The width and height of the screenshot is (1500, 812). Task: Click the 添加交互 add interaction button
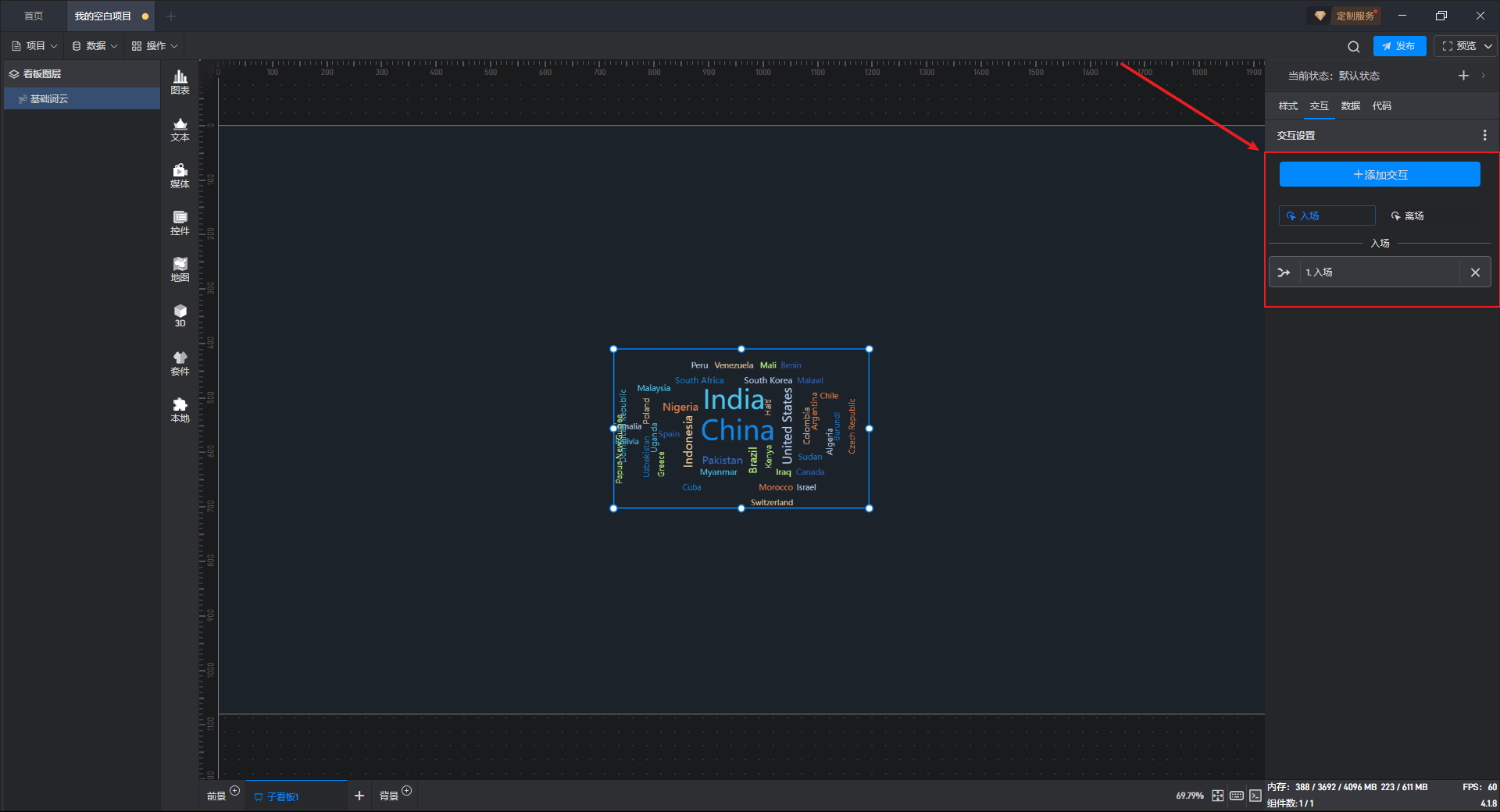tap(1380, 175)
